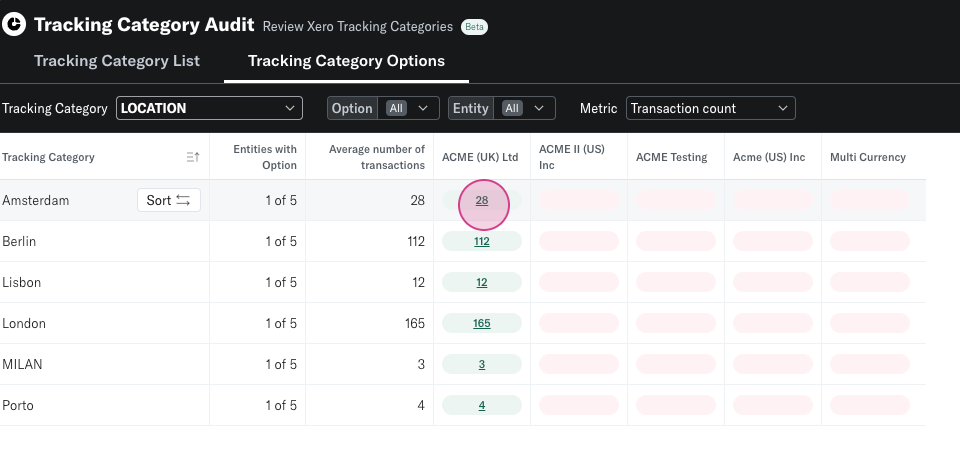
Task: Click the empty Multi Currency cell for London
Action: tap(870, 323)
